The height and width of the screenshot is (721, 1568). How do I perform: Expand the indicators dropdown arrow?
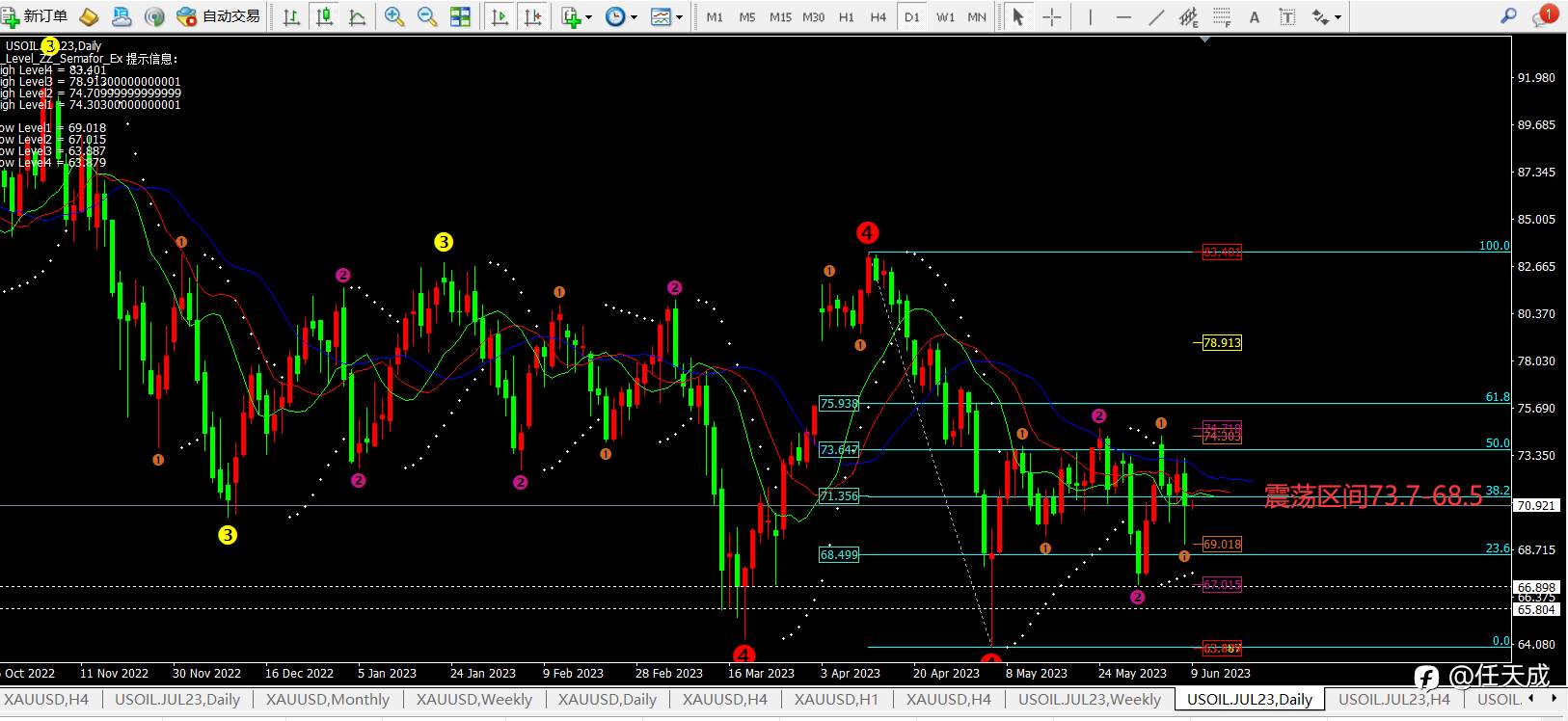(588, 17)
